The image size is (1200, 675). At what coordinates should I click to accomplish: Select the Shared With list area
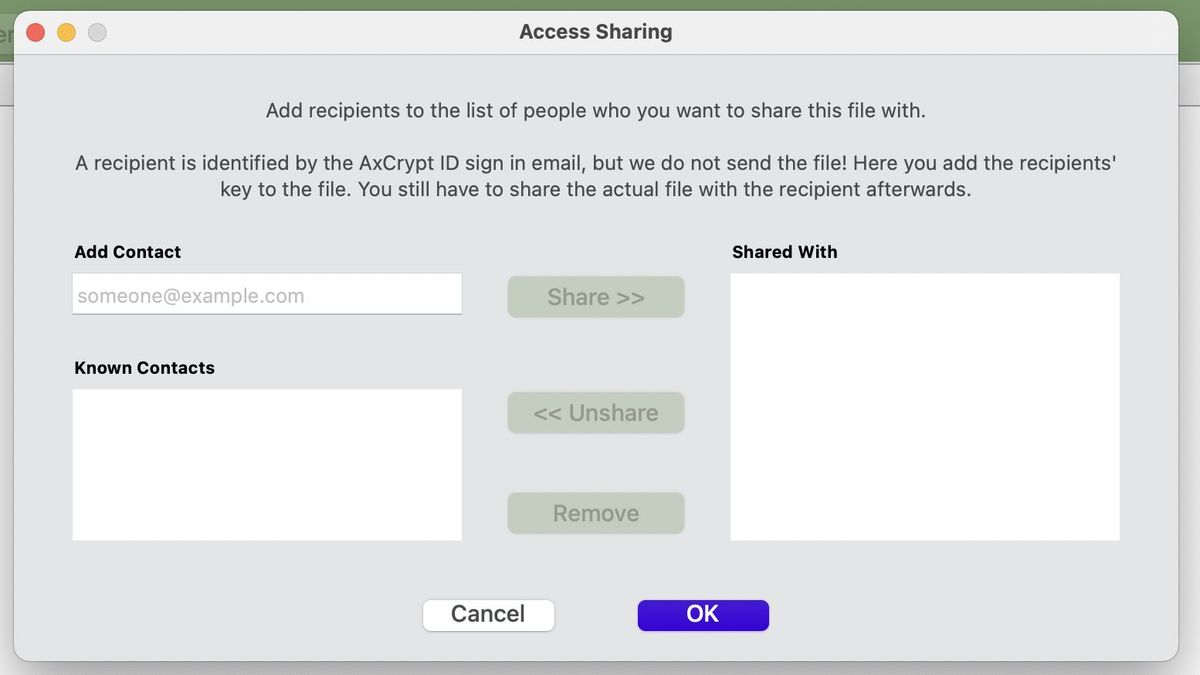(x=924, y=405)
